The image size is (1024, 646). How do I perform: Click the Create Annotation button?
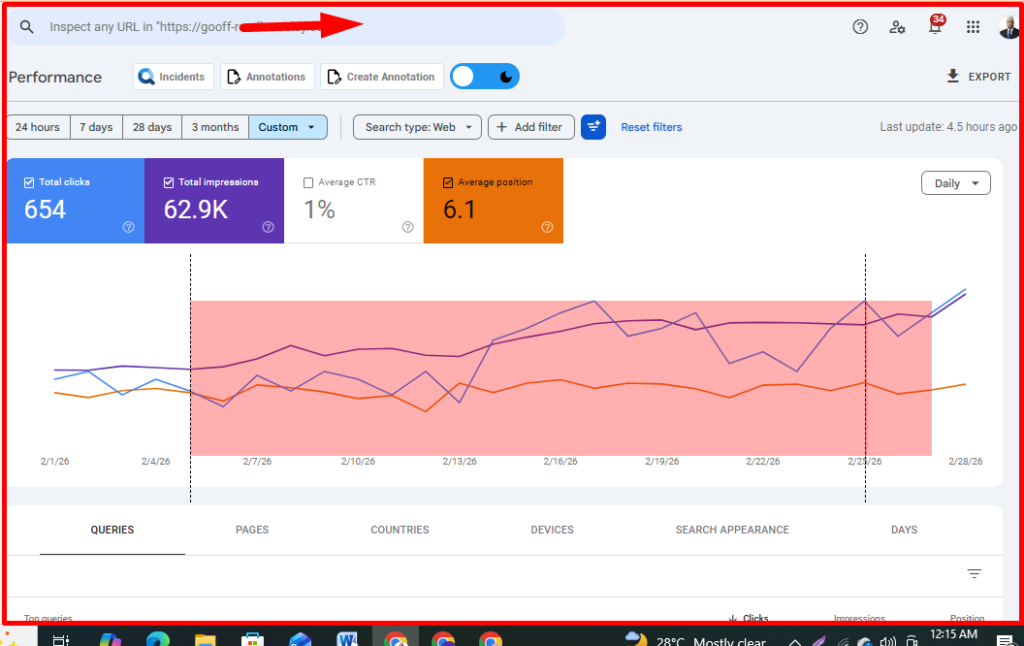point(382,77)
